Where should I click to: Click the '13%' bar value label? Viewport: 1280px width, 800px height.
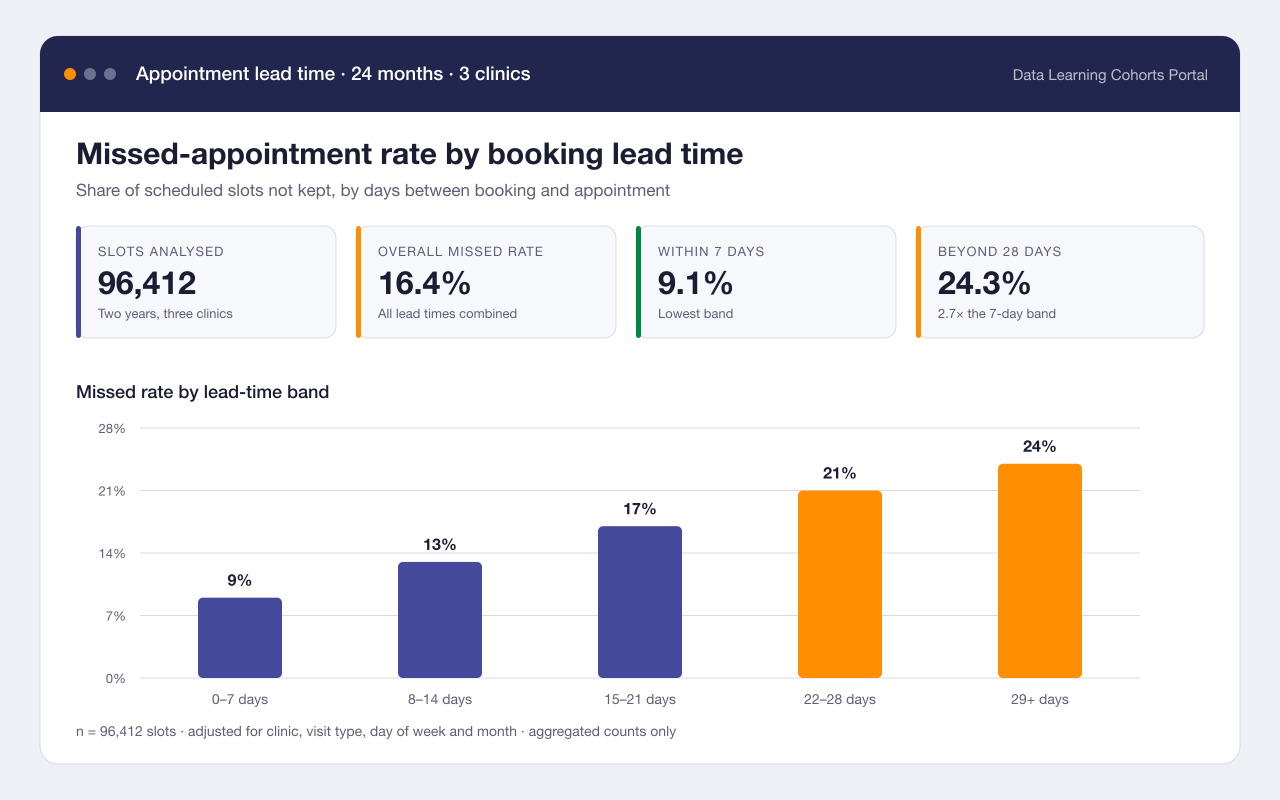440,545
